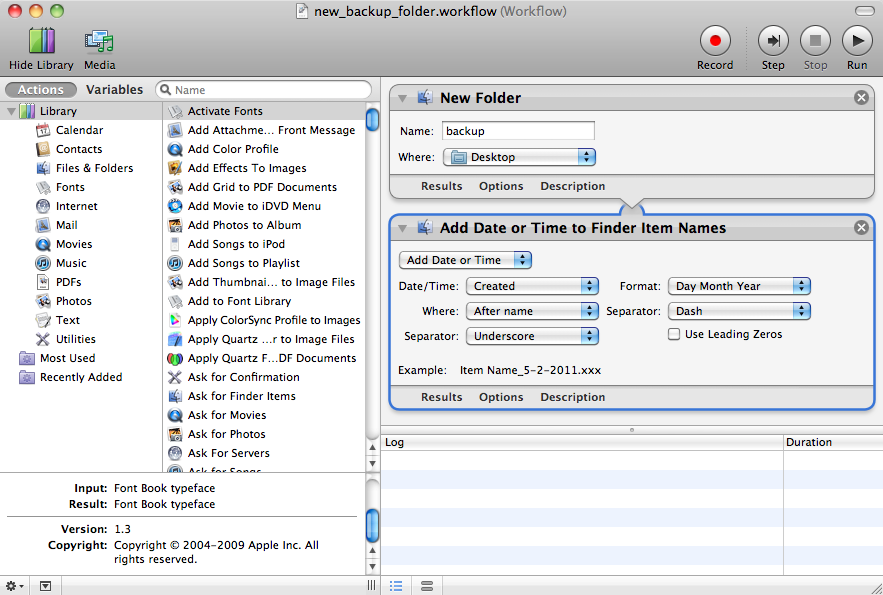Select Calendar in the Library list
Image resolution: width=883 pixels, height=595 pixels.
[79, 130]
